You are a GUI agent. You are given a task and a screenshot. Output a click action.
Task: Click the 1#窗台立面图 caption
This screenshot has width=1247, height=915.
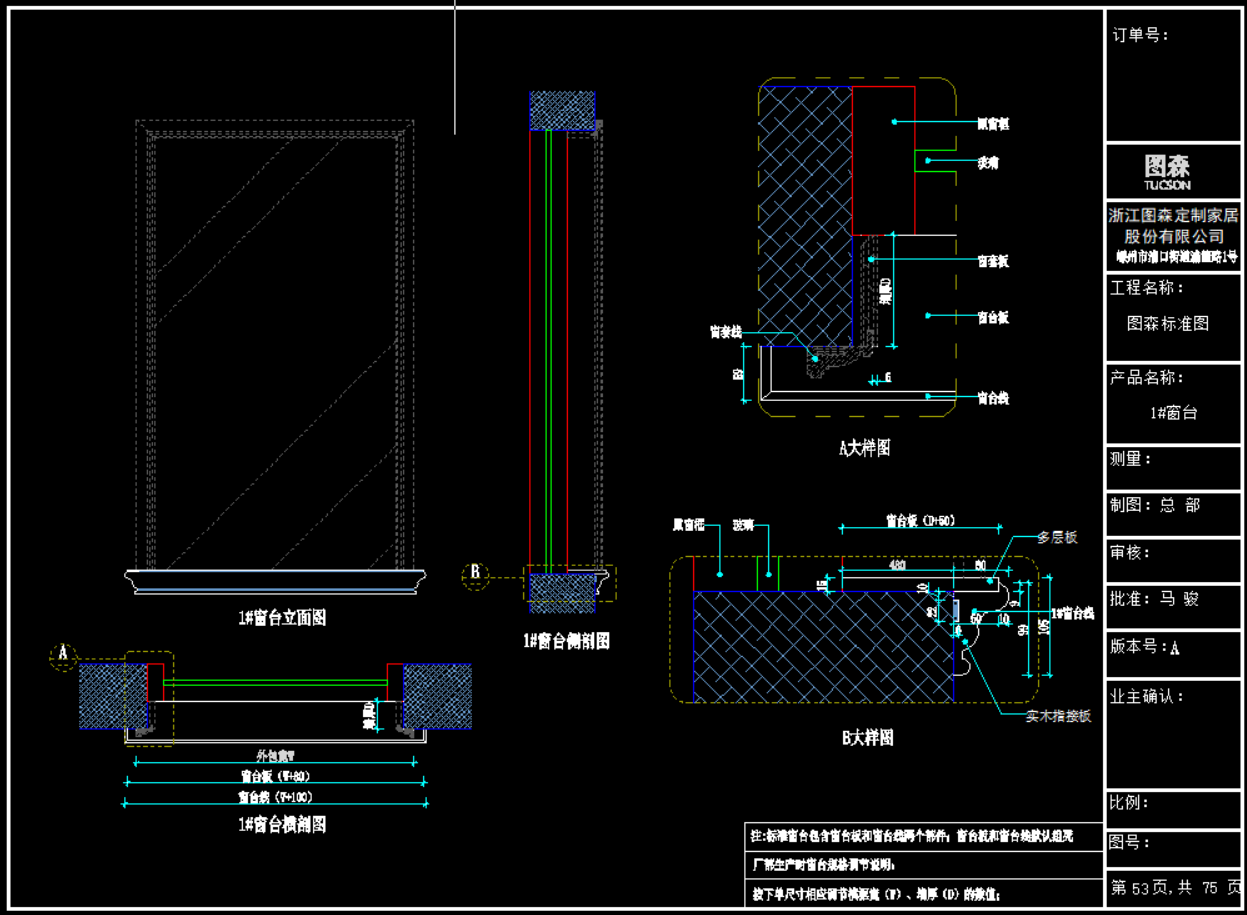281,618
